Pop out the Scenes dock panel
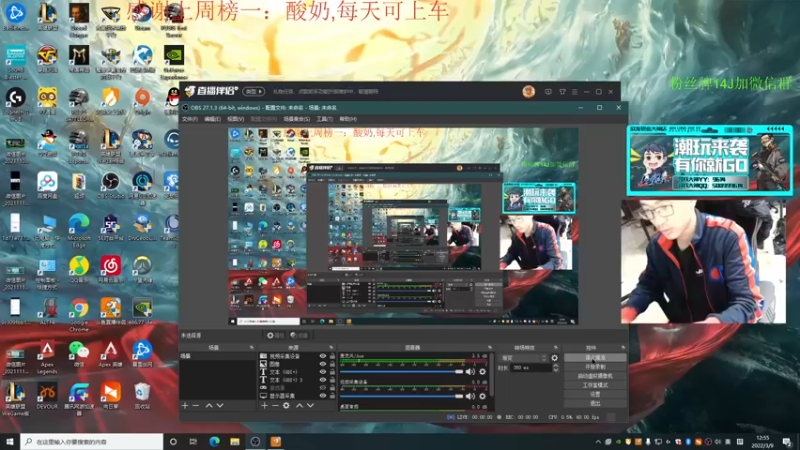This screenshot has width=800, height=450. [251, 347]
